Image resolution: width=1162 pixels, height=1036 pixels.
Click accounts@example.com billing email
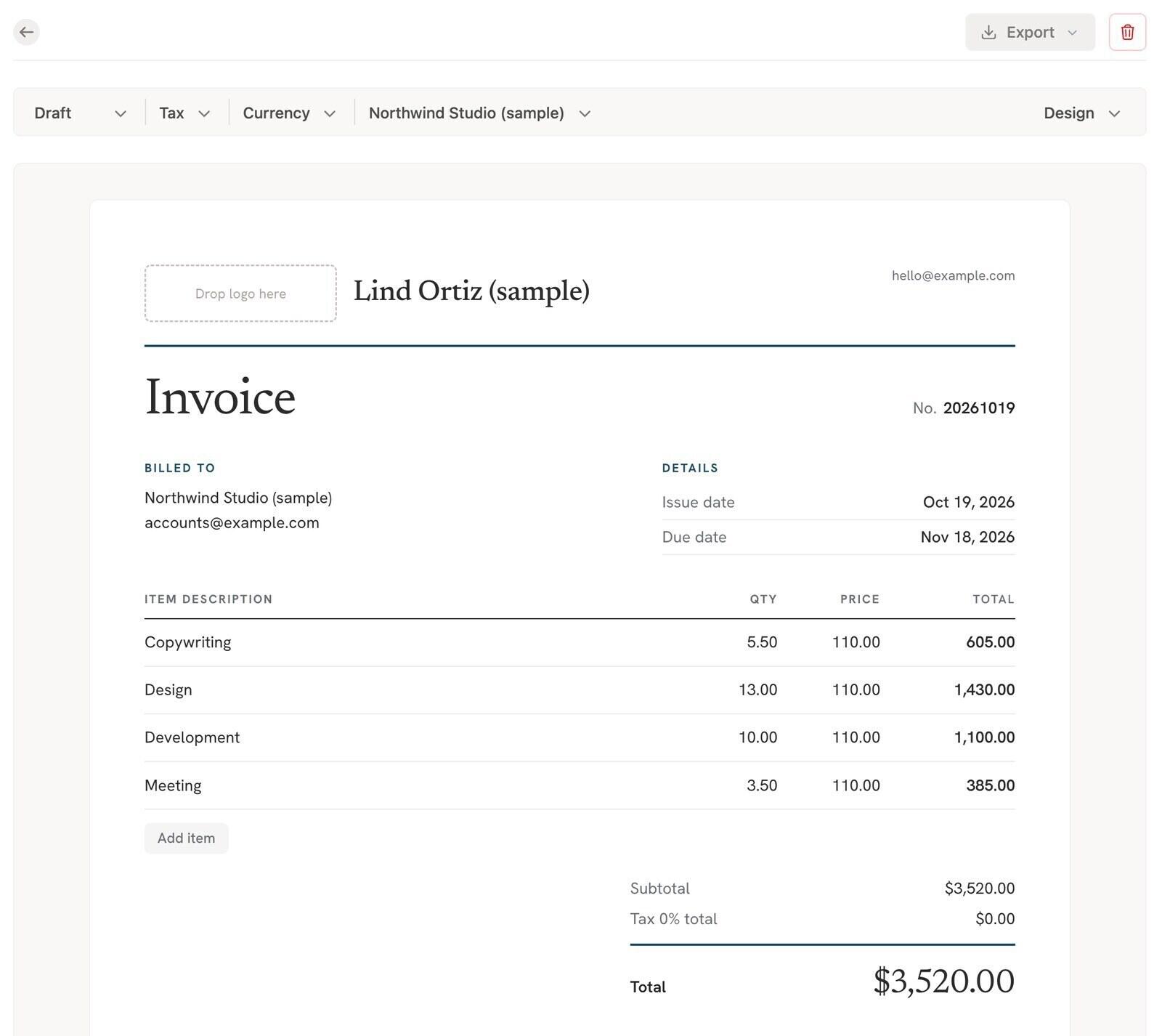click(232, 523)
